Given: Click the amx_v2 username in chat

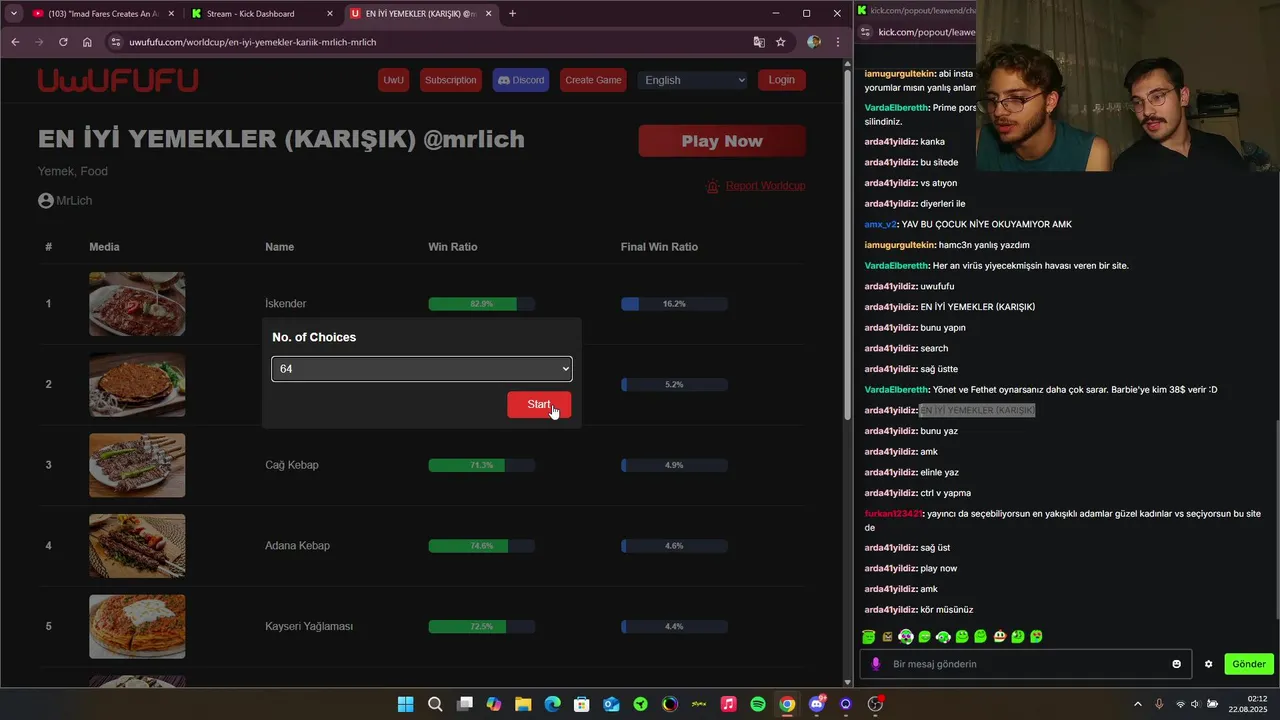Looking at the screenshot, I should click(x=881, y=224).
